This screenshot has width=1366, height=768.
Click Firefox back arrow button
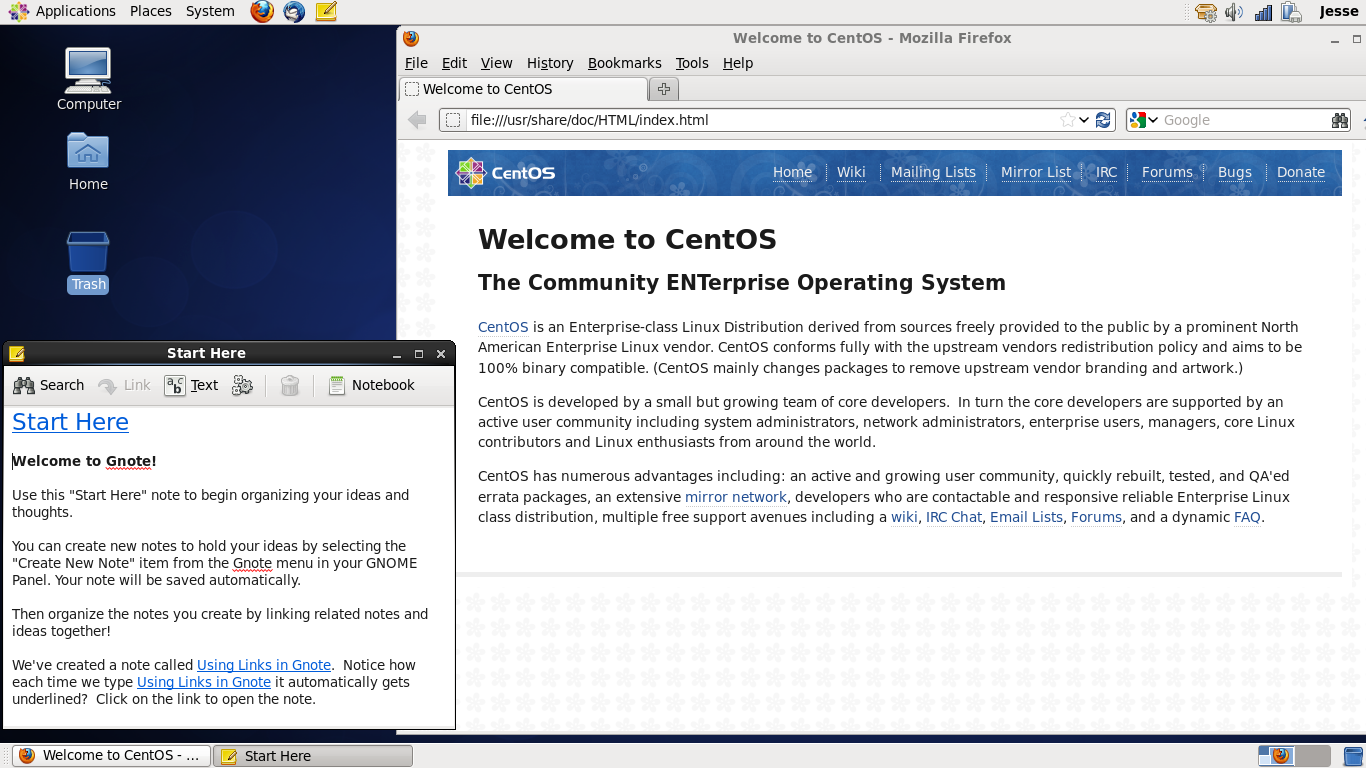click(x=417, y=120)
